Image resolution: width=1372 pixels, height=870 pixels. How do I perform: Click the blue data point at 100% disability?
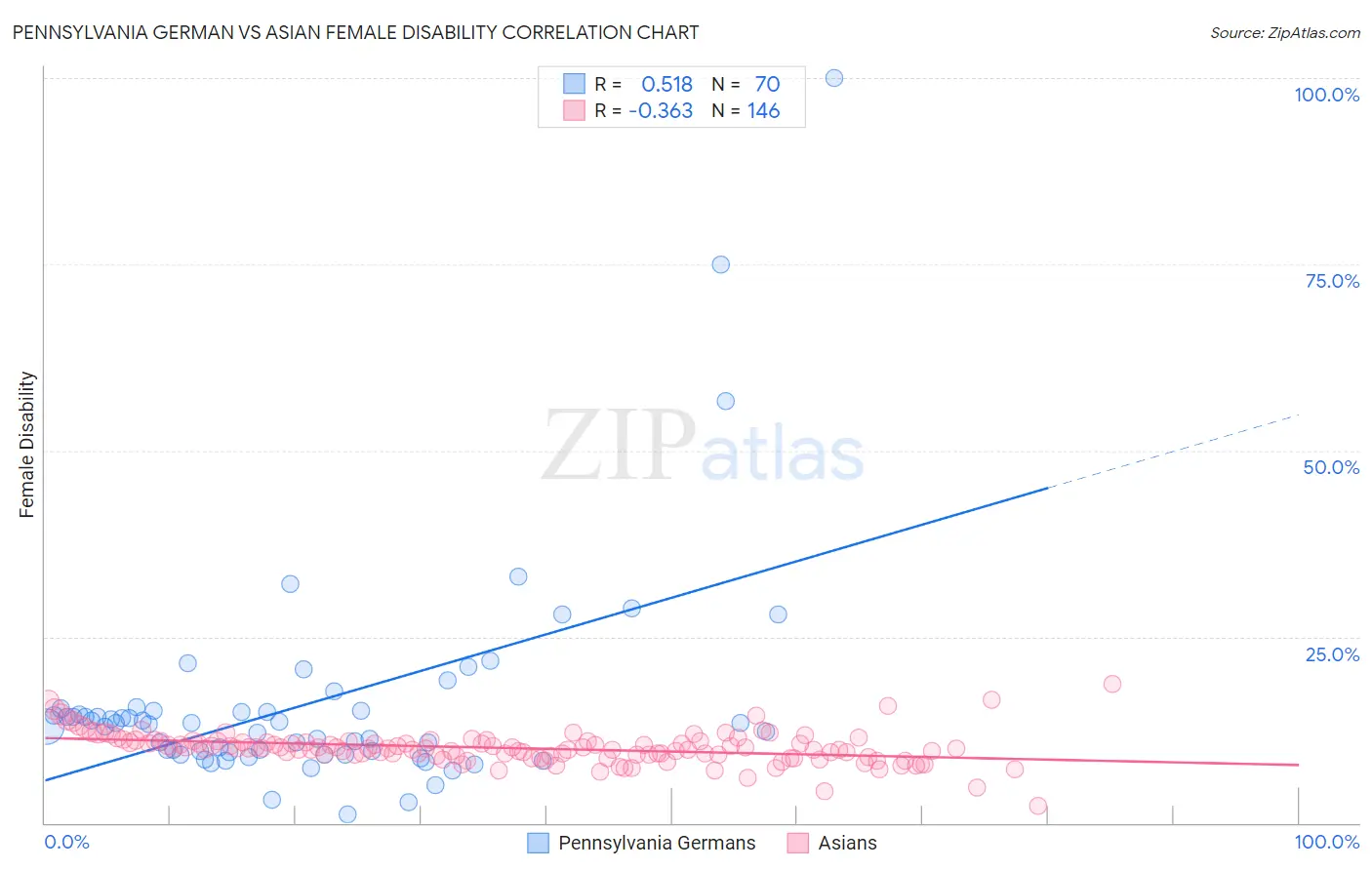tap(834, 78)
